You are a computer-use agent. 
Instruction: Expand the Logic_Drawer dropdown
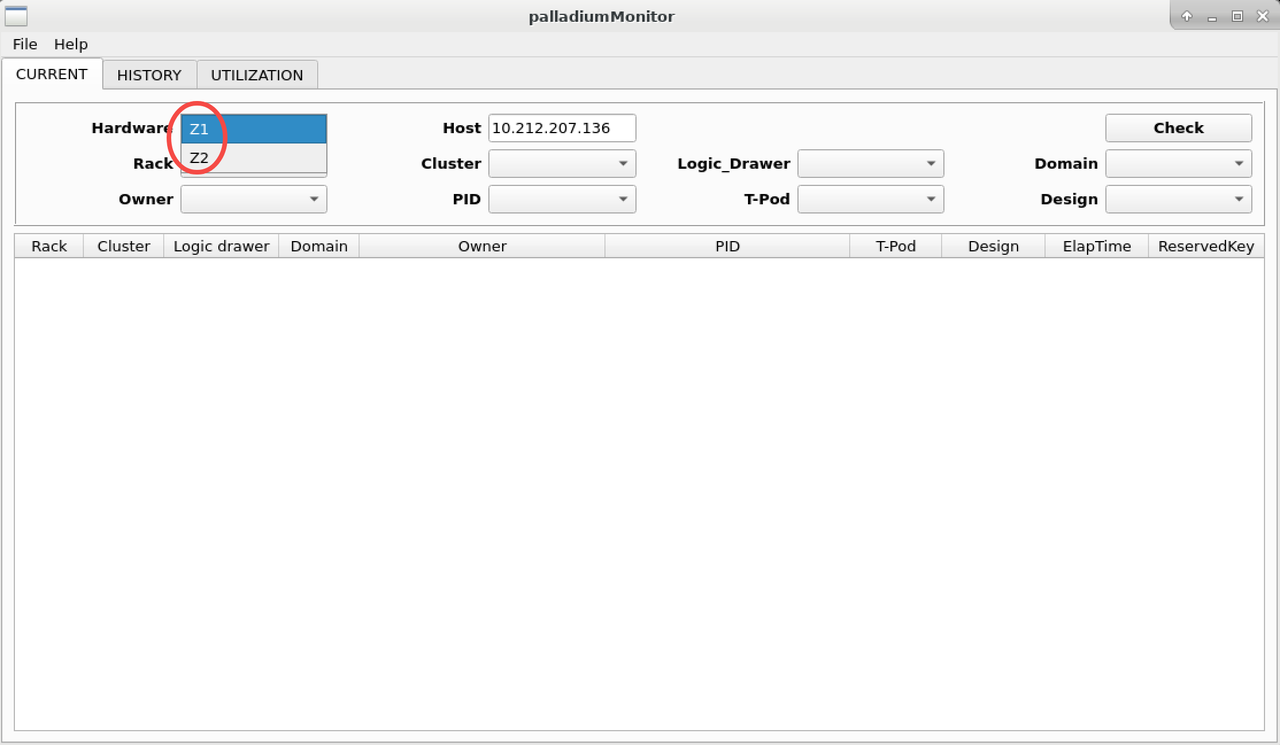(x=870, y=163)
